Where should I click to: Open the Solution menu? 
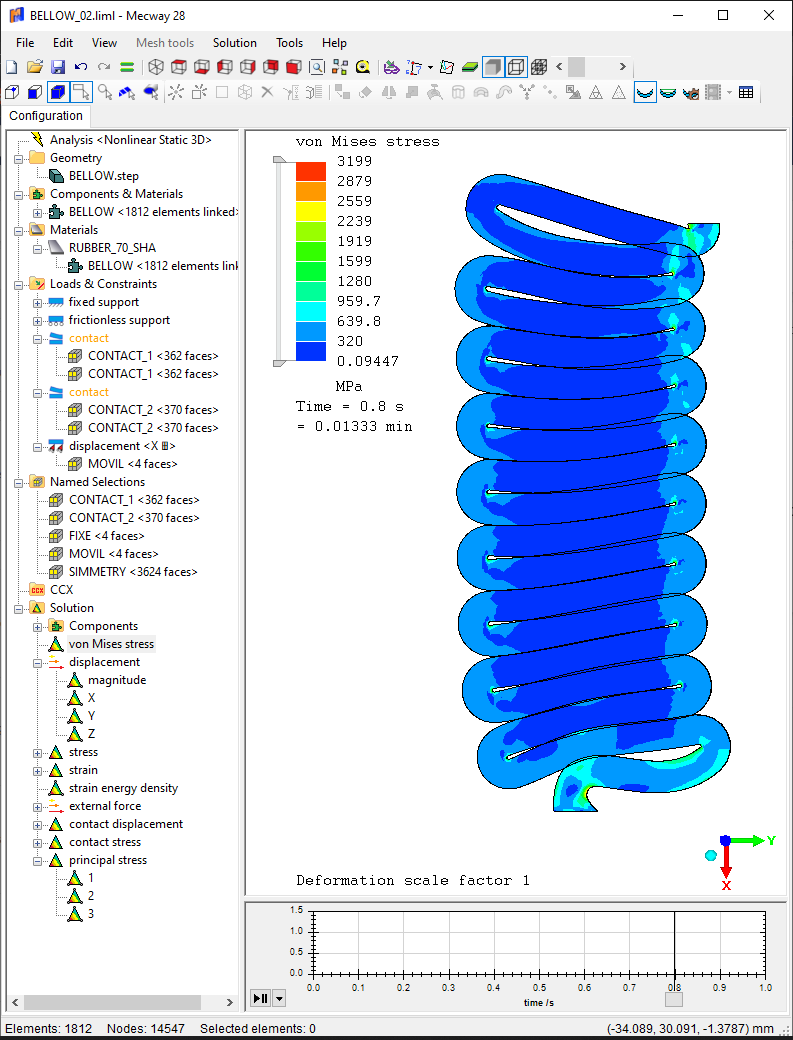[x=235, y=43]
